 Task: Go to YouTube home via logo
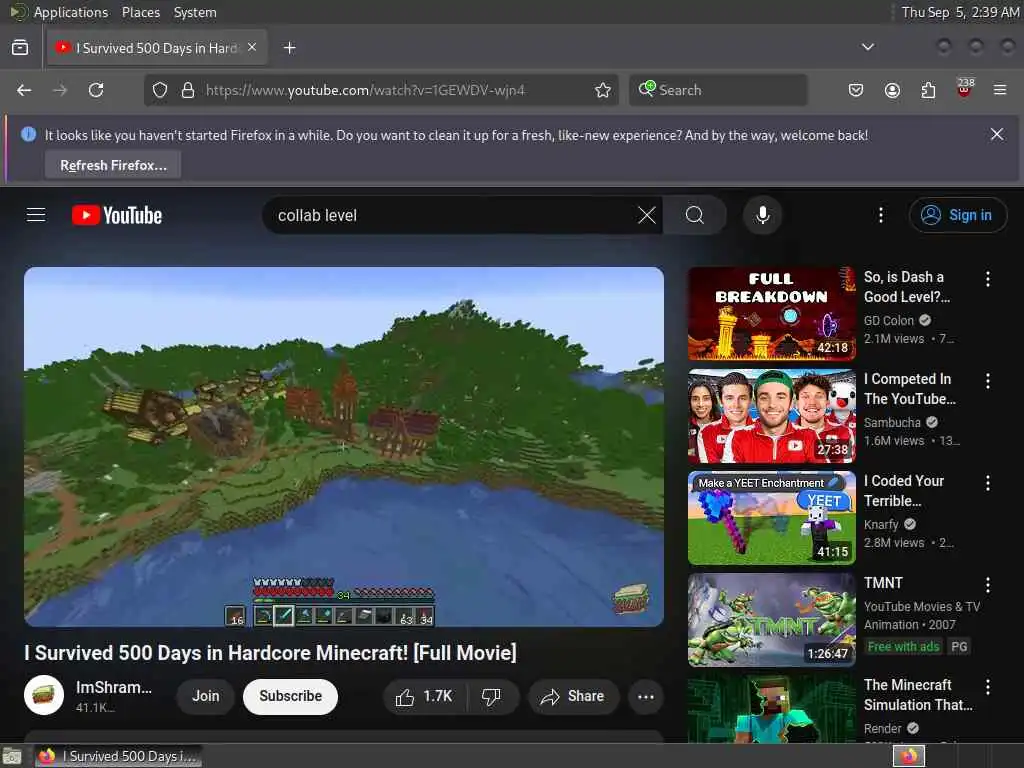[117, 216]
